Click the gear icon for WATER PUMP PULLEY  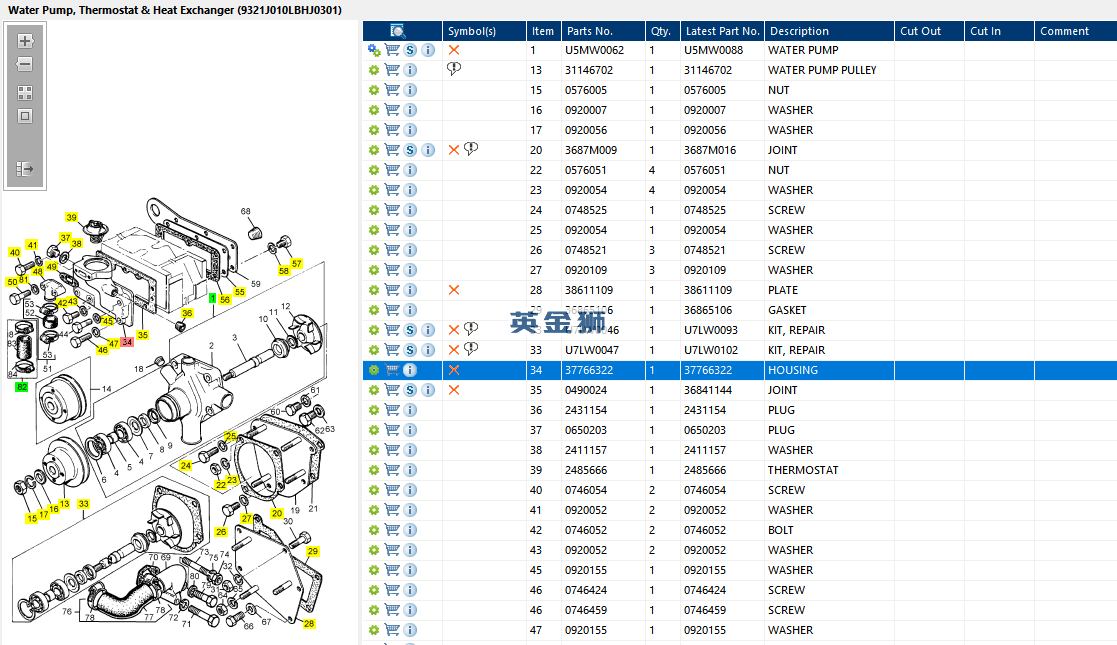373,70
